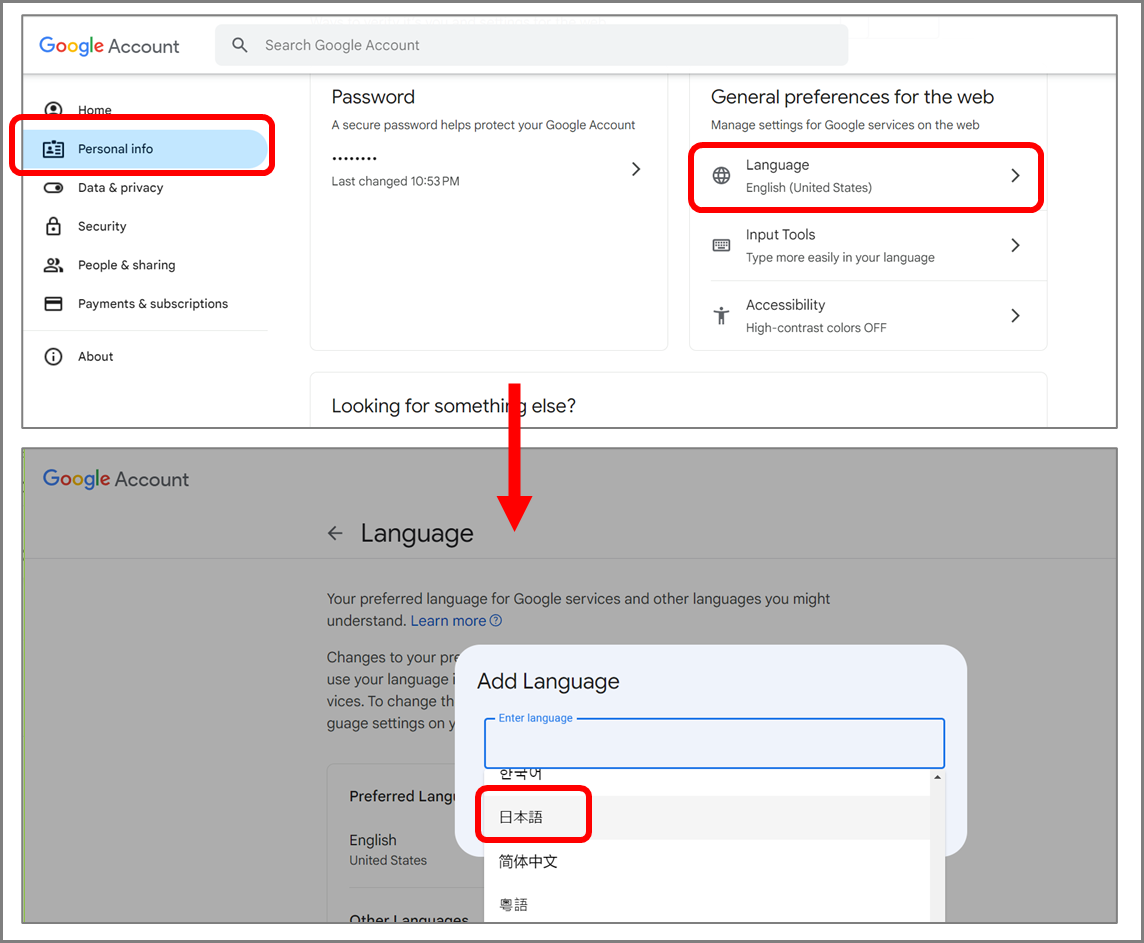Select 粵語 from the language list
The width and height of the screenshot is (1144, 943).
click(706, 905)
